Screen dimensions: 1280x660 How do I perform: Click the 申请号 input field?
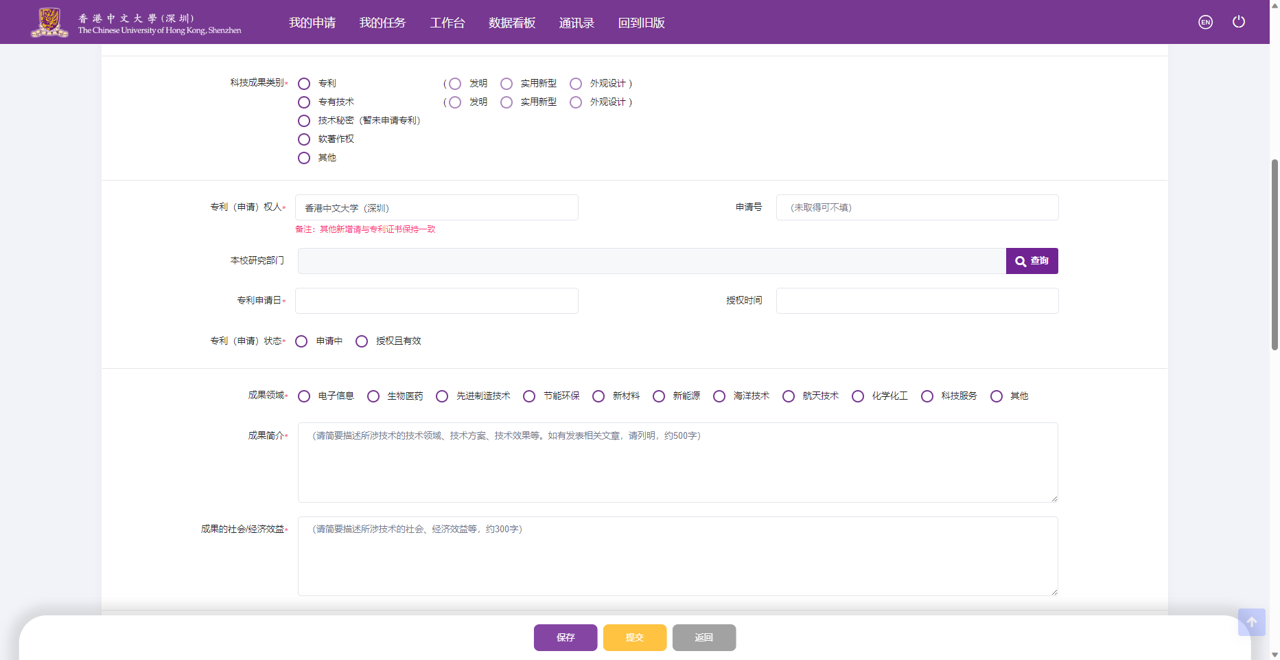point(916,208)
